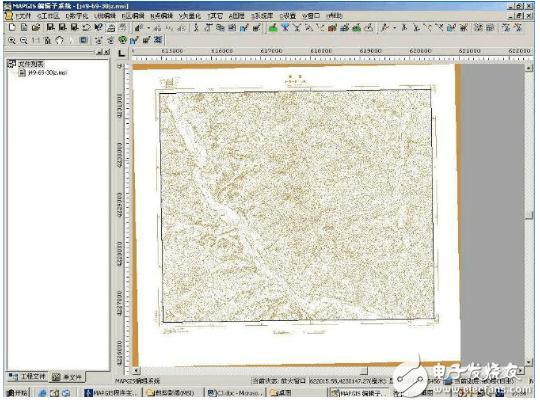
Task: Click the new file icon
Action: tap(12, 28)
